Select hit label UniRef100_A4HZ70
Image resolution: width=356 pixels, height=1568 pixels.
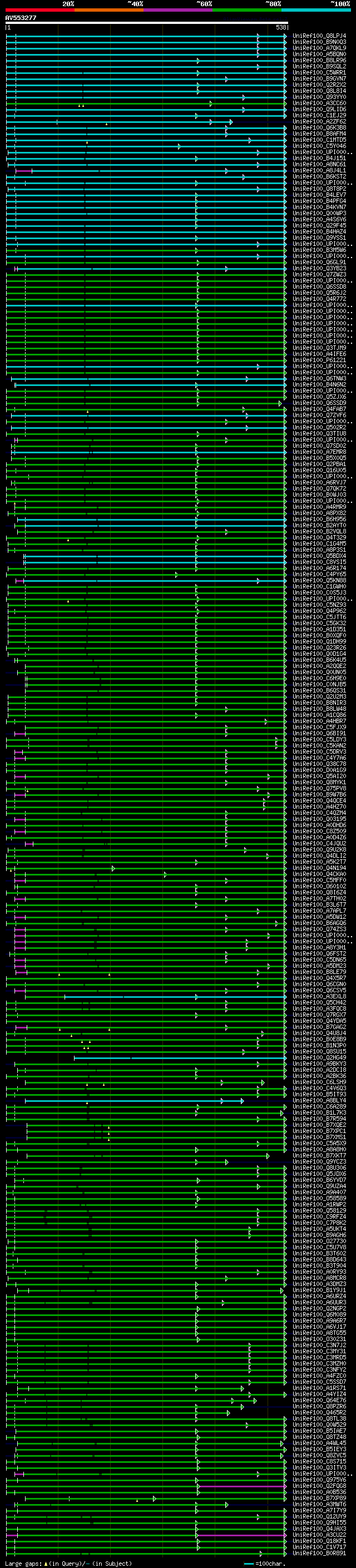319,807
